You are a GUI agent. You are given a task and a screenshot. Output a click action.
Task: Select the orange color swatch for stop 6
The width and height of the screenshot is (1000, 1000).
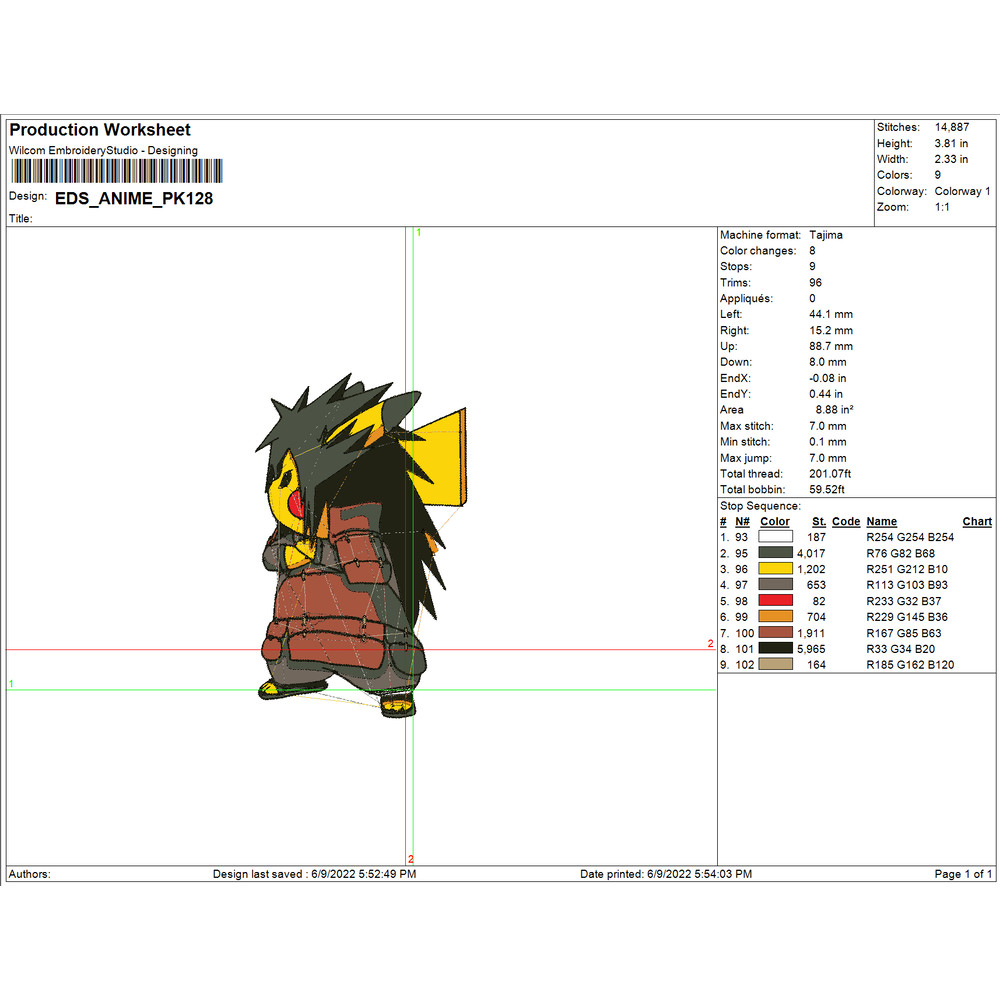point(776,617)
